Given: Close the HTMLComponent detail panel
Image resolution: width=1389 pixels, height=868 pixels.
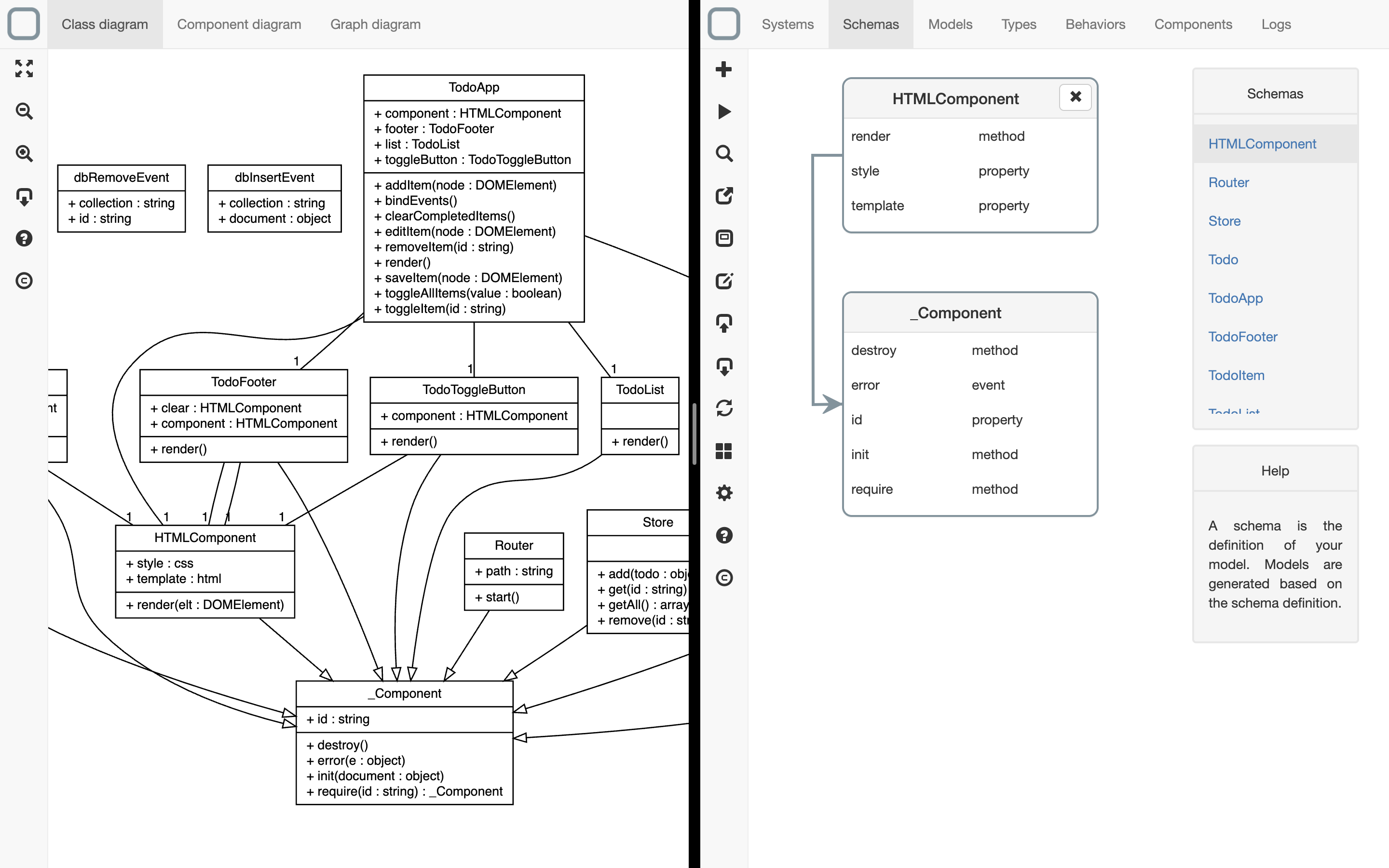Looking at the screenshot, I should (x=1074, y=97).
